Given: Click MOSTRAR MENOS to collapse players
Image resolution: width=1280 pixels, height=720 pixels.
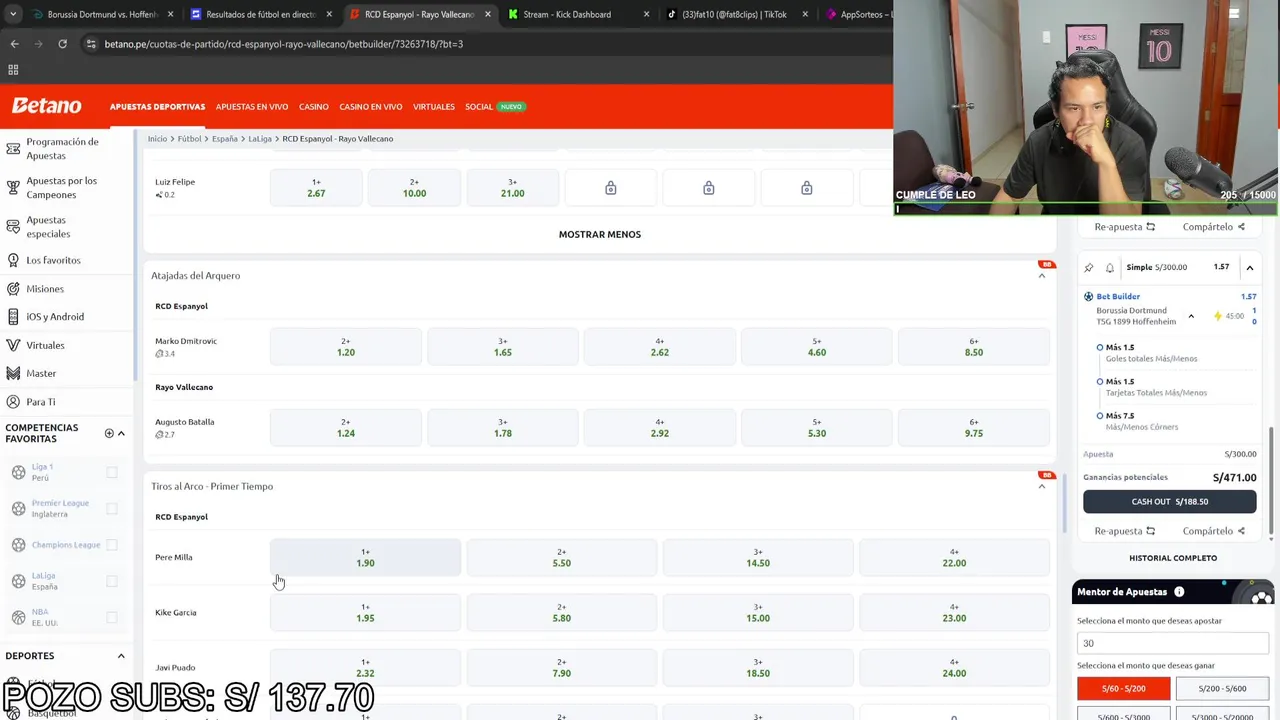Looking at the screenshot, I should click(x=600, y=234).
